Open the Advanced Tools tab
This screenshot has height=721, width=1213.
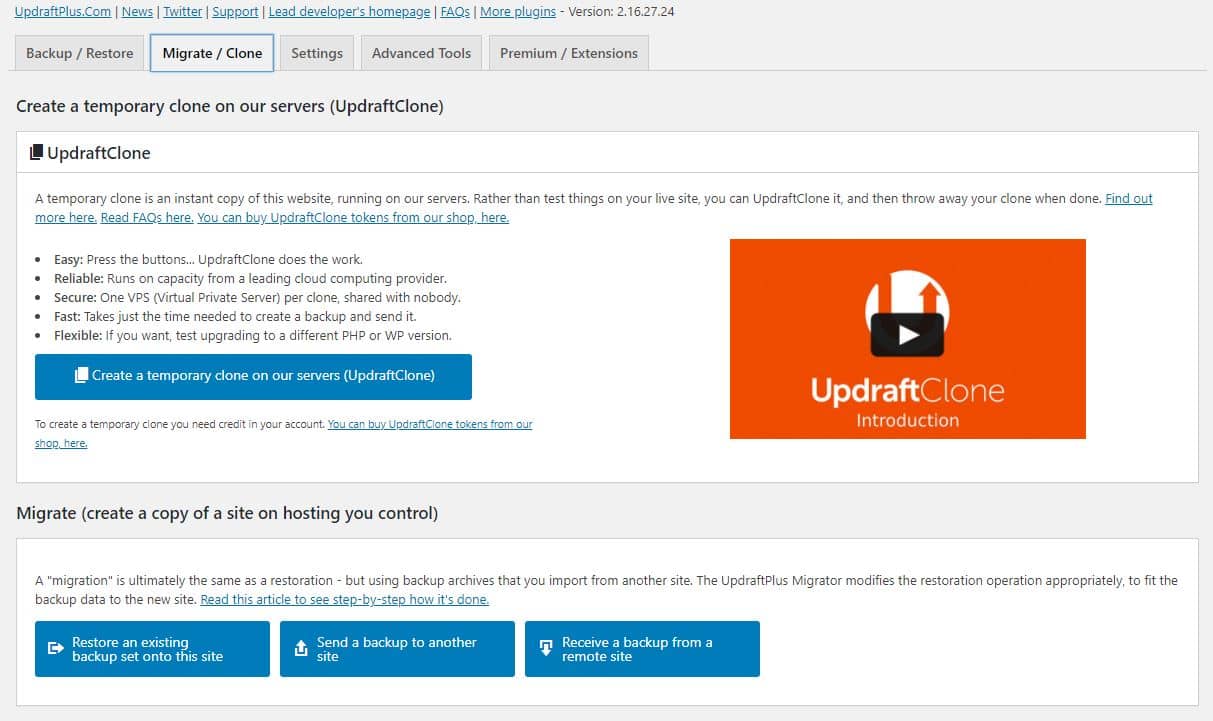pos(421,53)
